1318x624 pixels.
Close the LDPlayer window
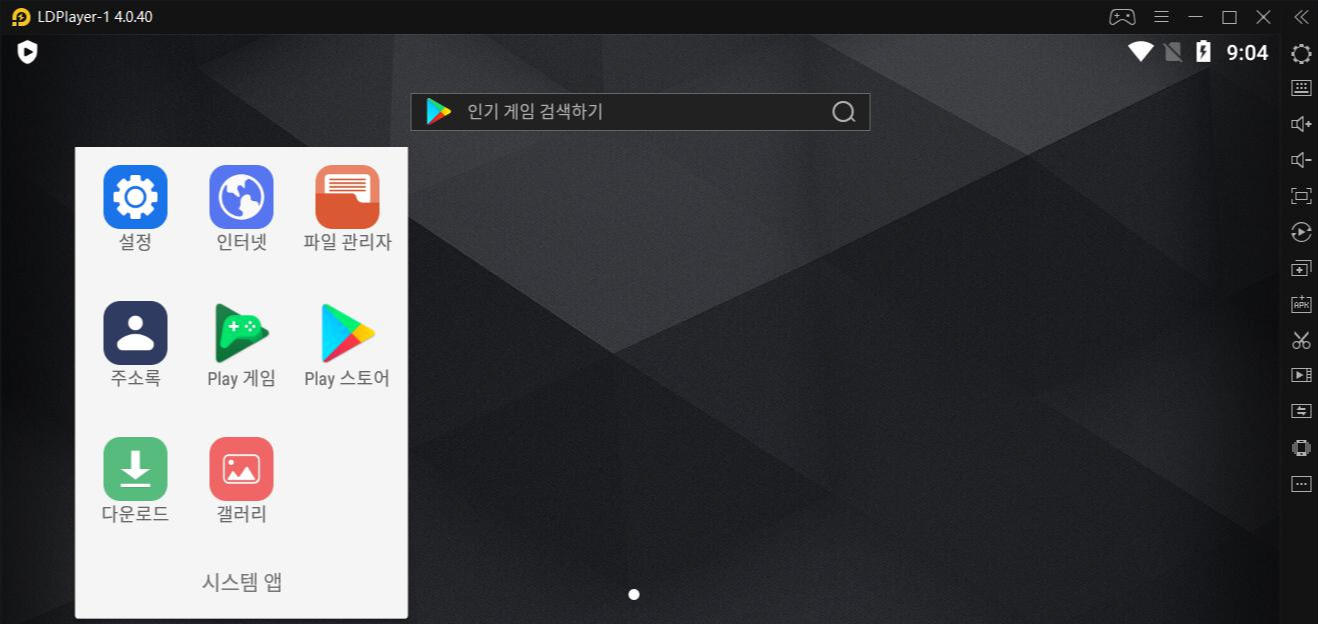click(x=1264, y=17)
